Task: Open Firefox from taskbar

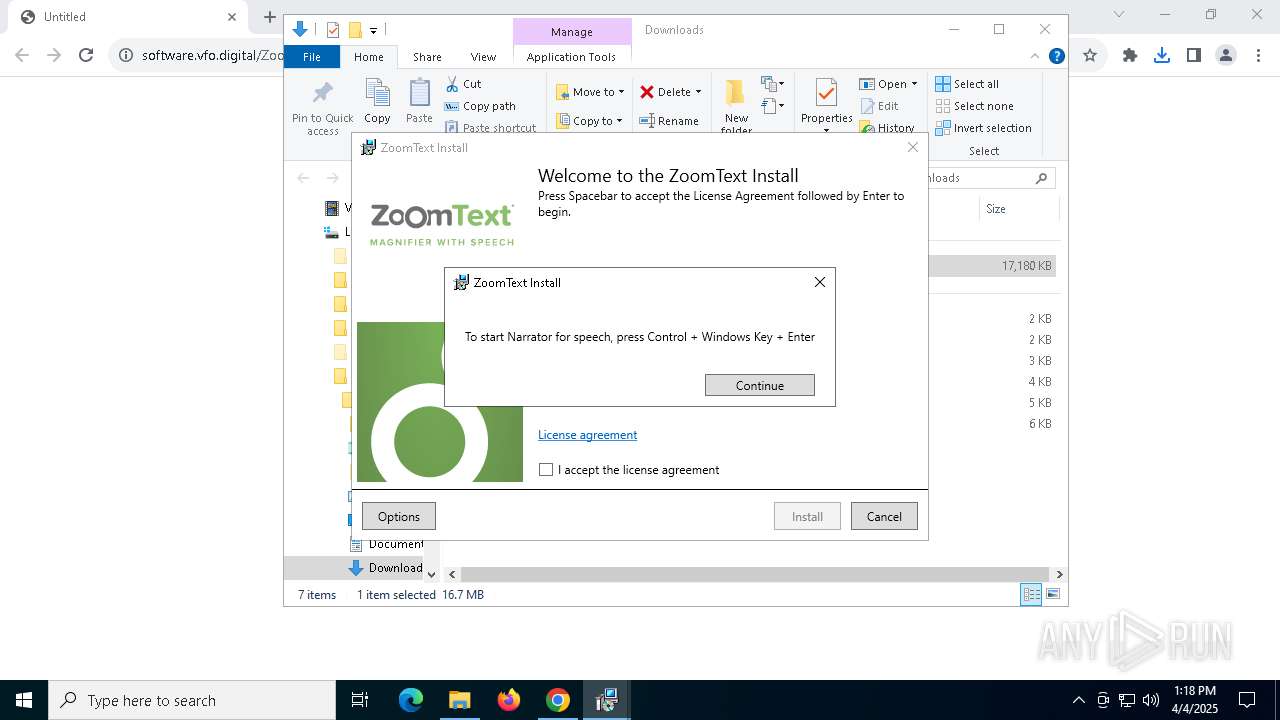Action: [x=509, y=700]
